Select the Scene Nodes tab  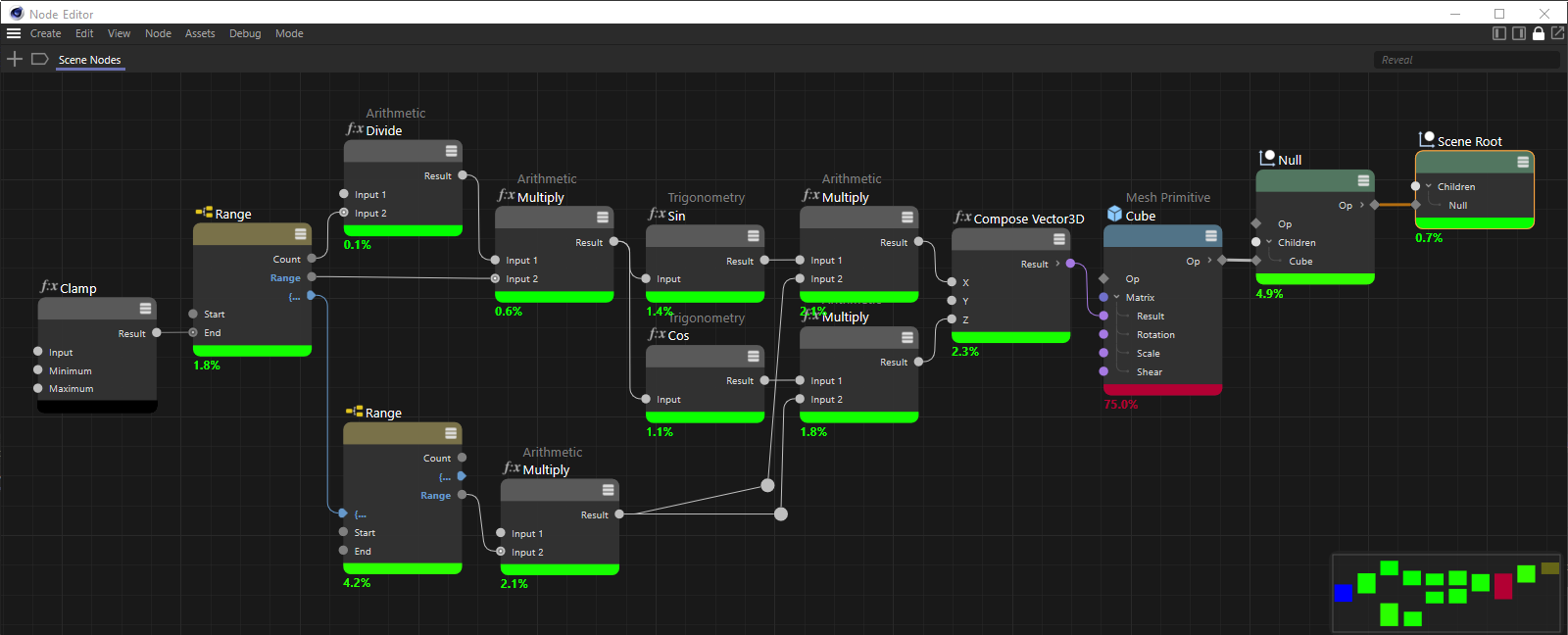click(89, 60)
